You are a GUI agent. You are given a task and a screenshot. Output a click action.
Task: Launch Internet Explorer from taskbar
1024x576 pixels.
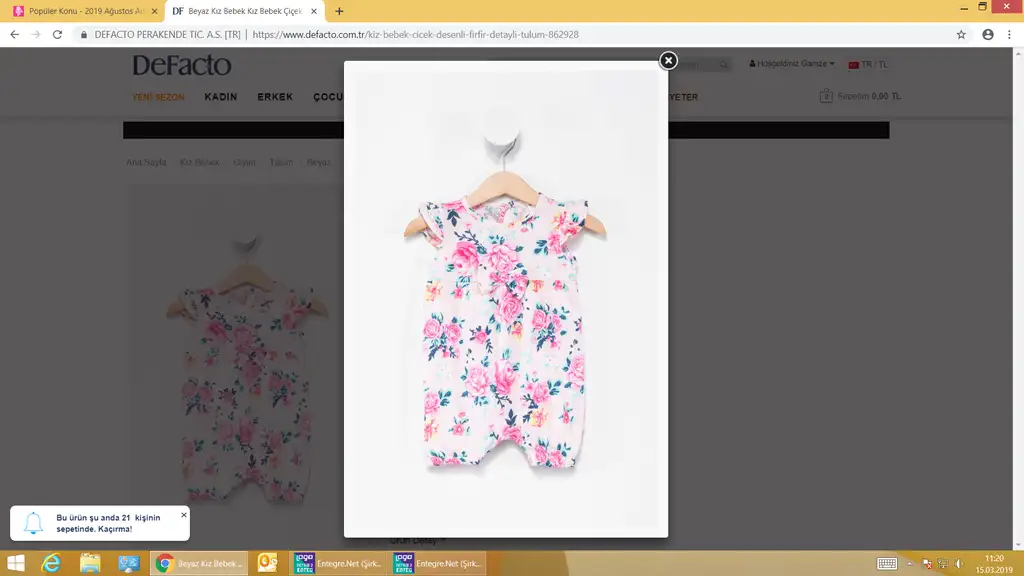point(51,563)
